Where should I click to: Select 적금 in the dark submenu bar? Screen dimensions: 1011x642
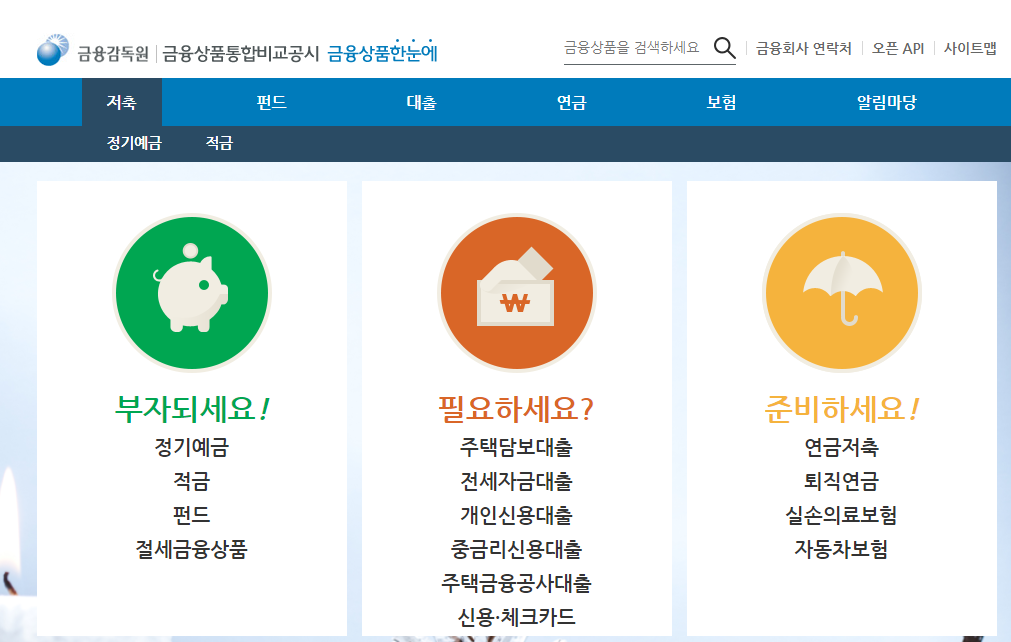click(219, 143)
